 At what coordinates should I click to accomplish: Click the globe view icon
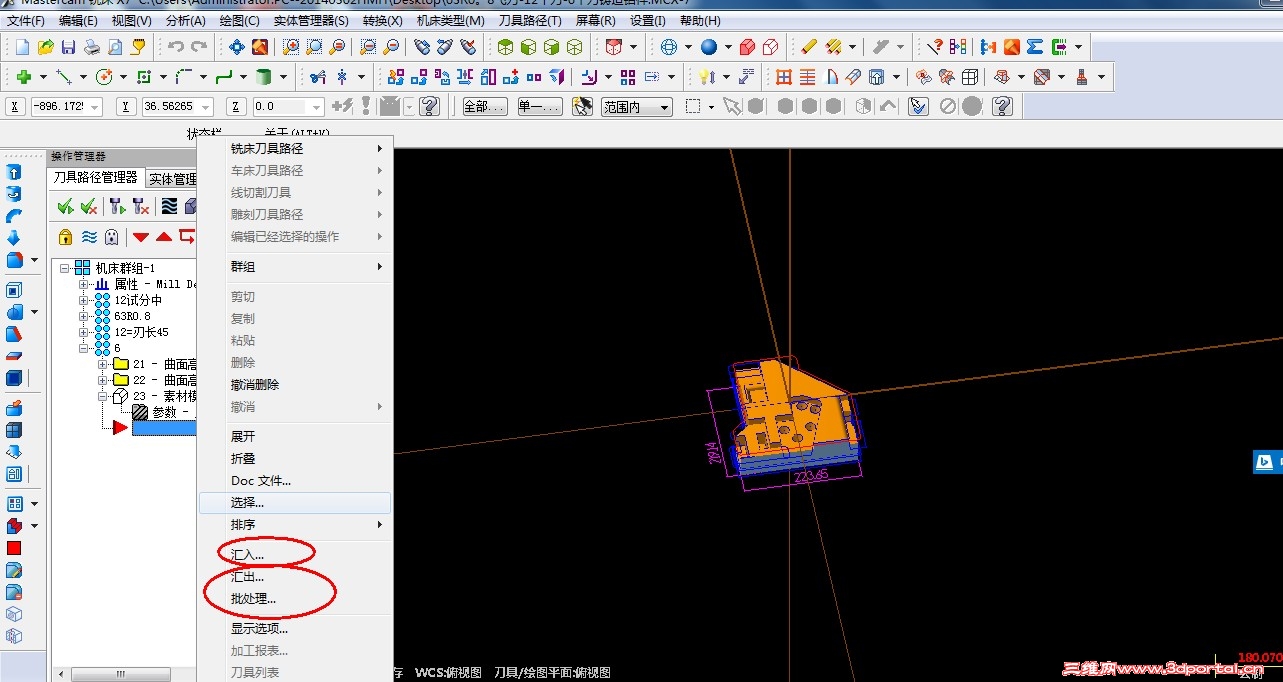click(x=669, y=46)
